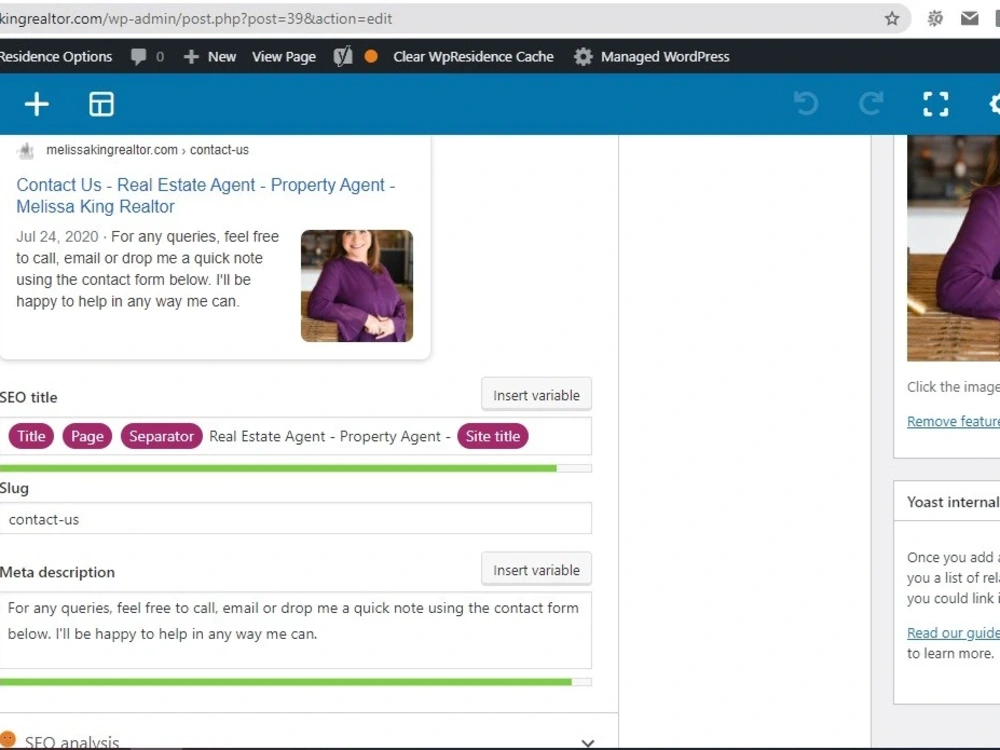Click melissakingrealtor.com contact-us breadcrumb
This screenshot has height=750, width=1000.
(147, 150)
